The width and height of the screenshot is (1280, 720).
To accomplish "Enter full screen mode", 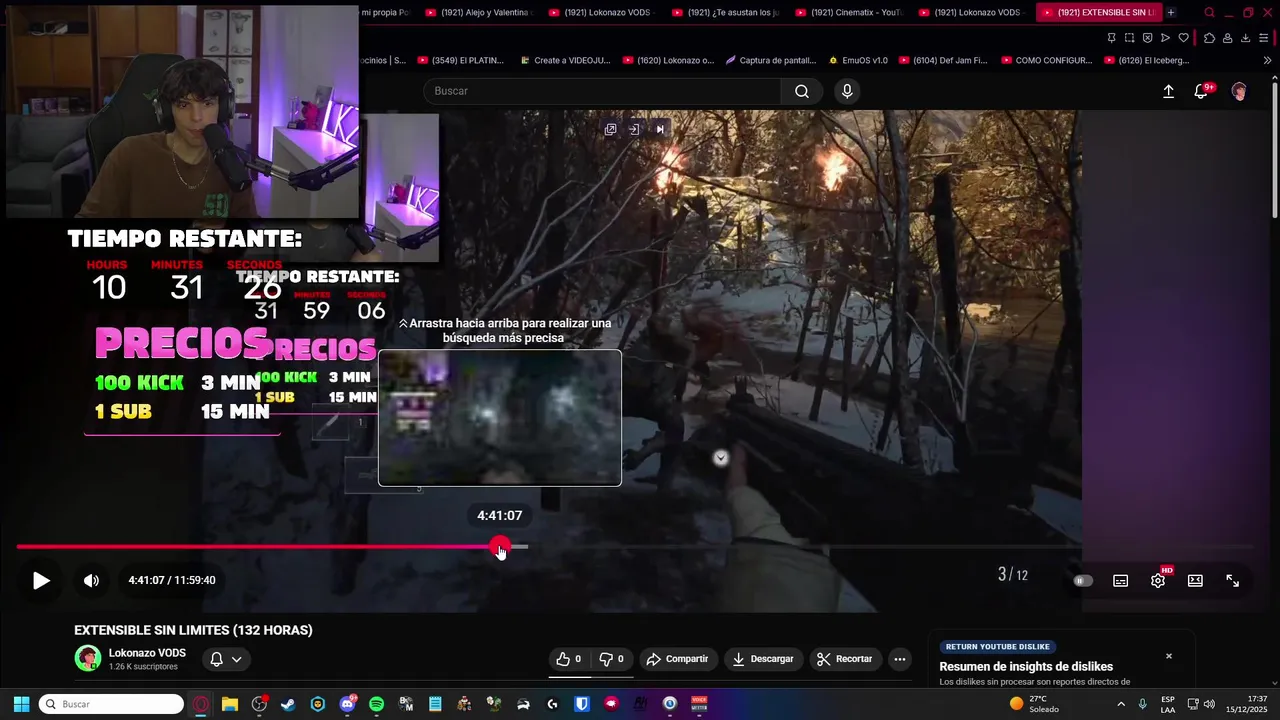I will point(1233,581).
